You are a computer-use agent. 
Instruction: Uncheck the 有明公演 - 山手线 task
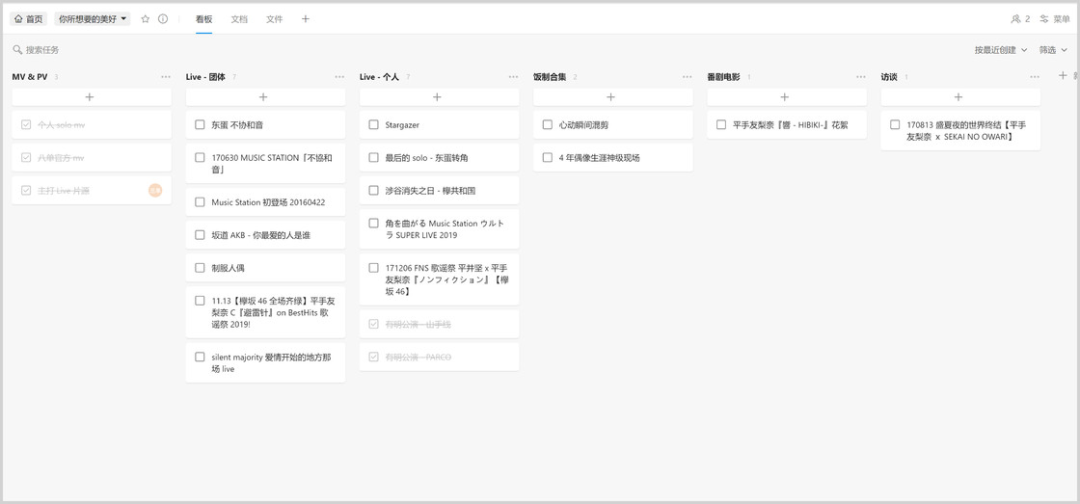(373, 324)
